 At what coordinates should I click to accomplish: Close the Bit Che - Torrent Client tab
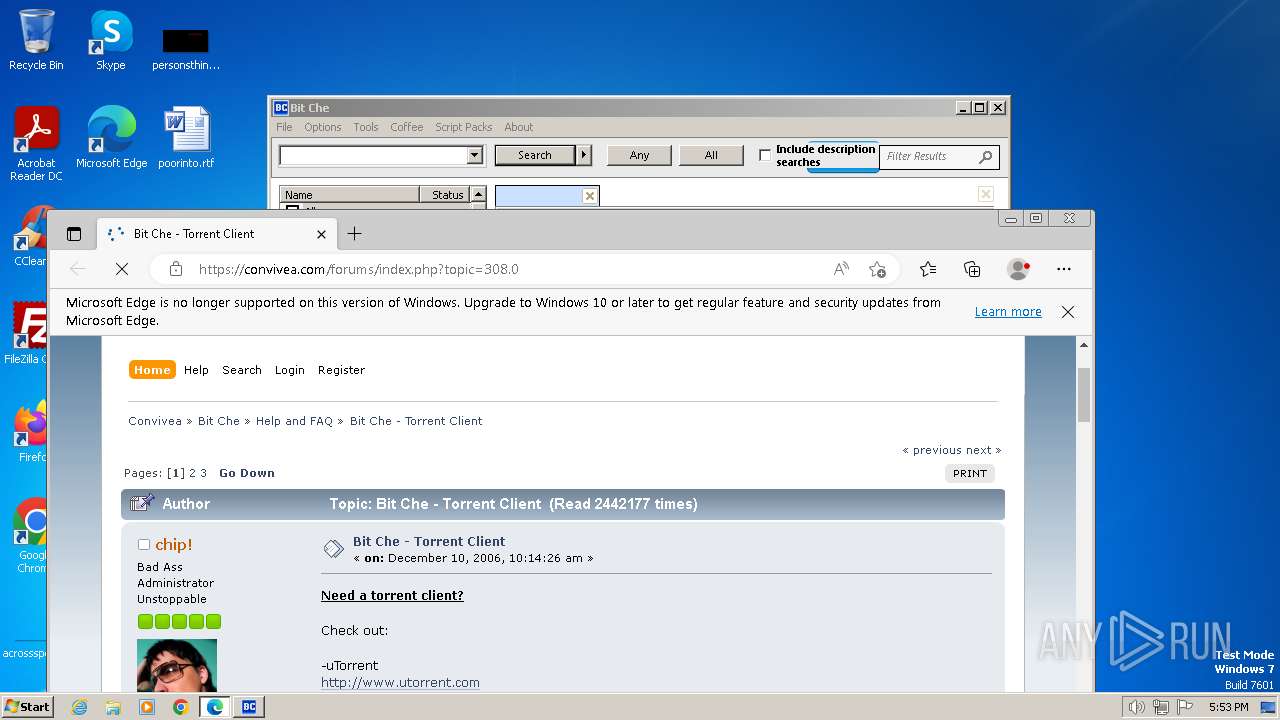pyautogui.click(x=321, y=234)
